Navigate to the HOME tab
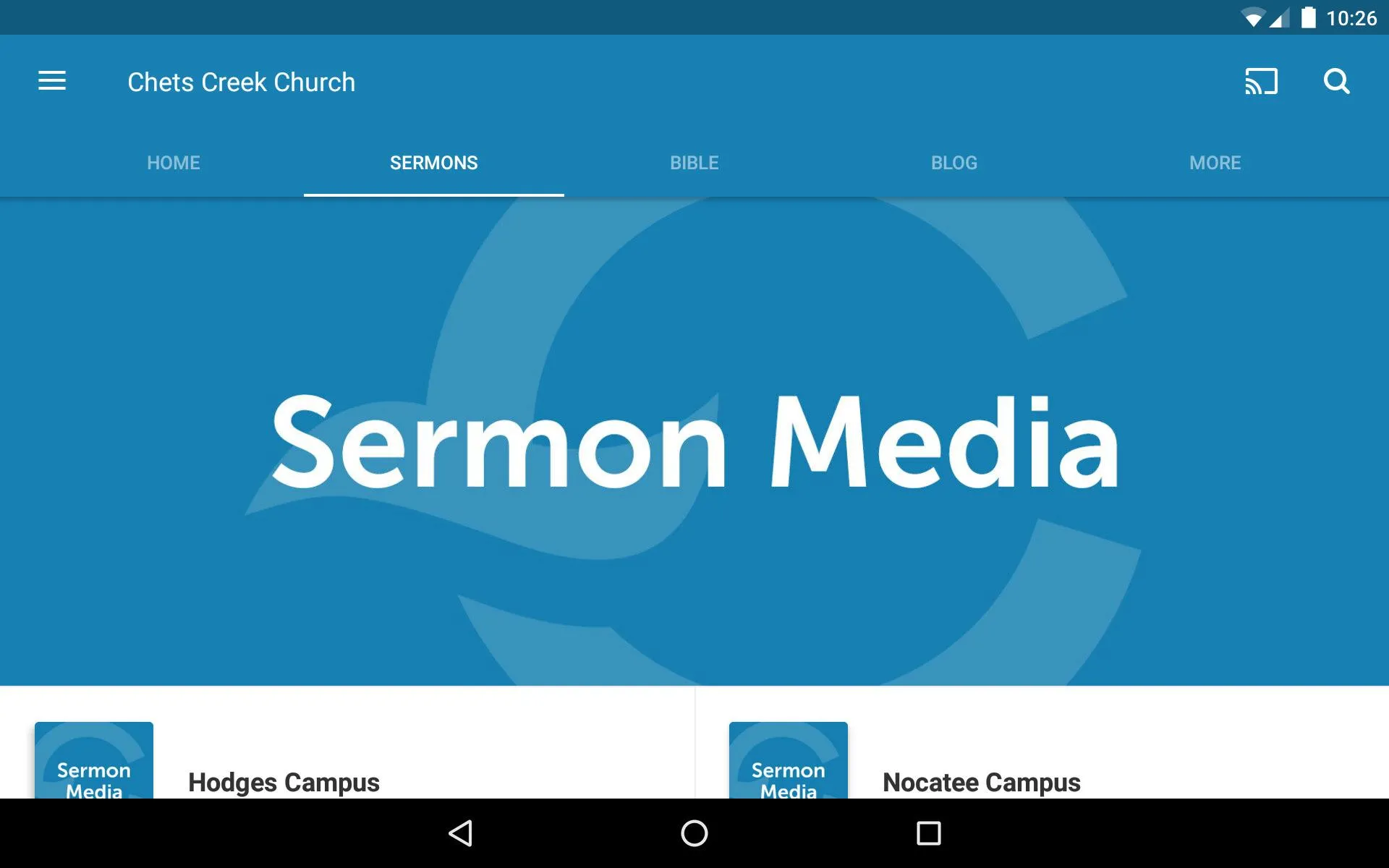This screenshot has width=1389, height=868. tap(173, 162)
